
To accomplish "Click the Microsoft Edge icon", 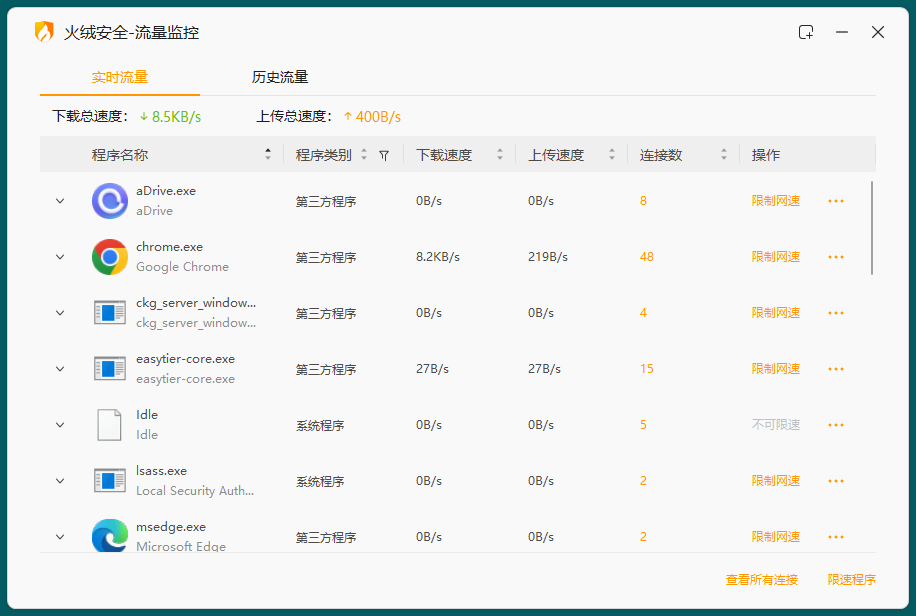I will point(109,536).
